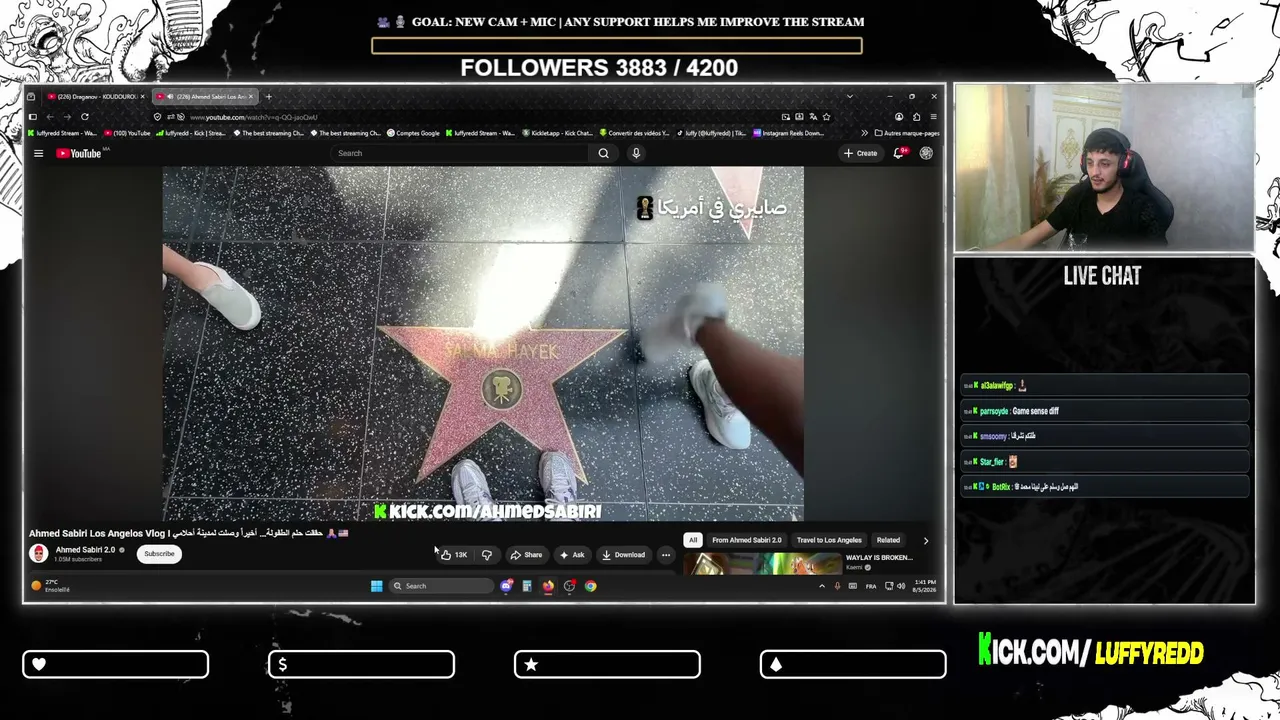The height and width of the screenshot is (720, 1280).
Task: Select the From Ahmed Sabiri 2.0 chip
Action: [x=747, y=540]
